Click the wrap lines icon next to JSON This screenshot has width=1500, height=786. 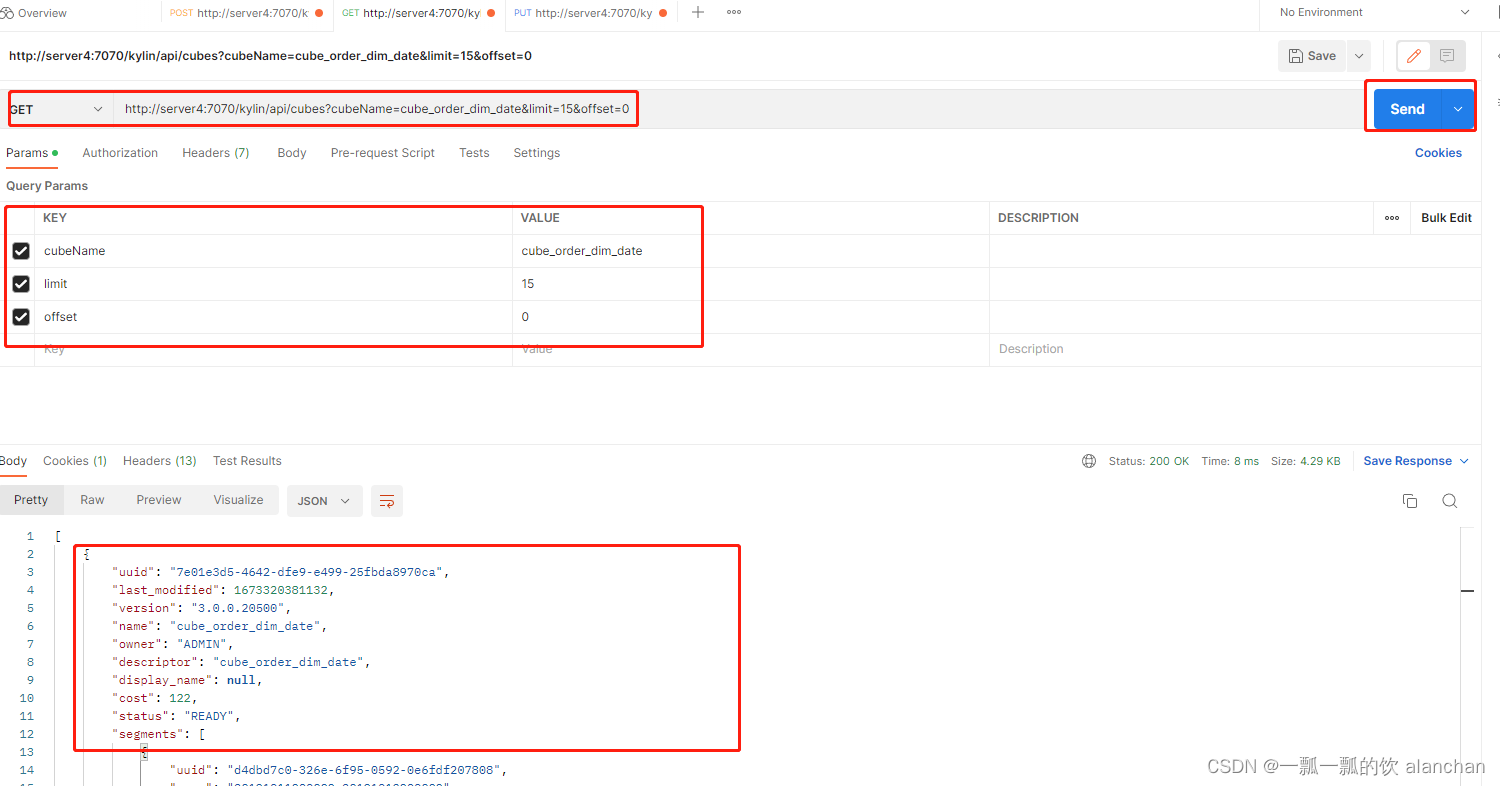[387, 501]
